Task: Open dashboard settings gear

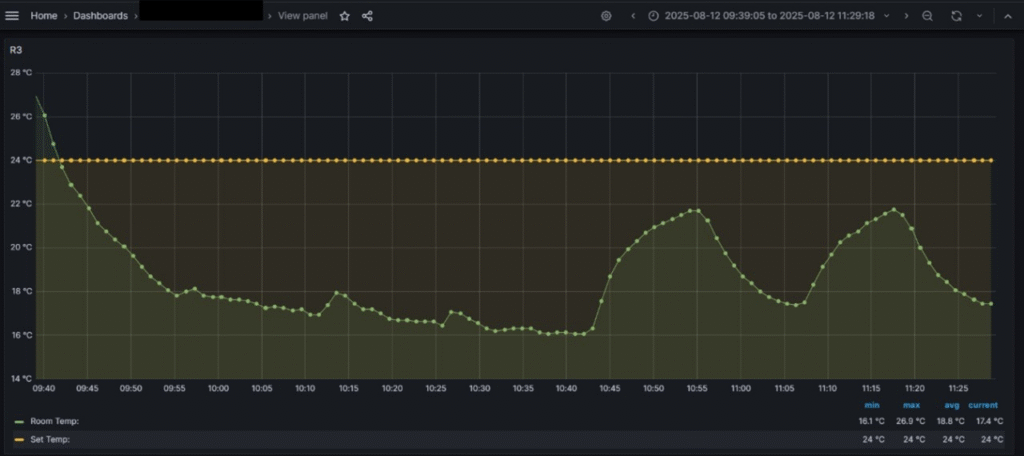Action: [606, 16]
